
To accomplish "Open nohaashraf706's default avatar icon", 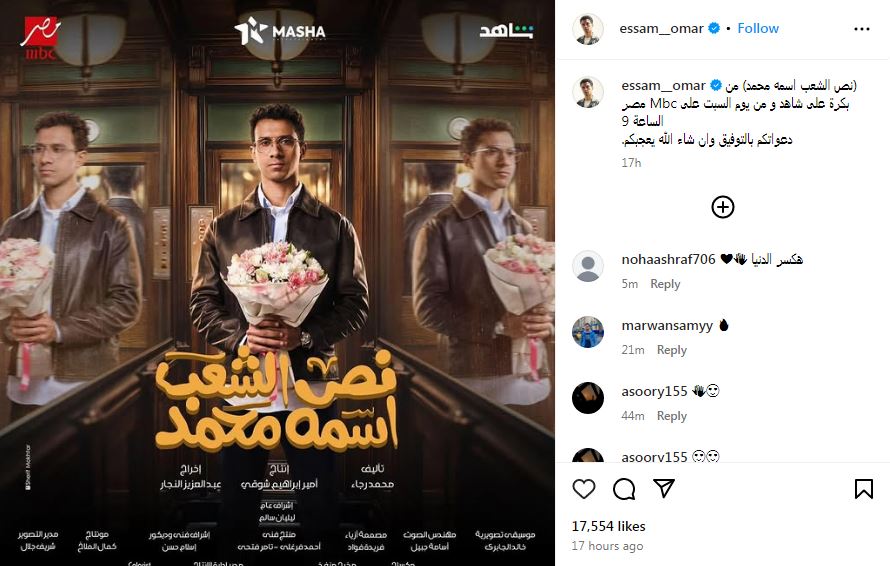I will 587,266.
